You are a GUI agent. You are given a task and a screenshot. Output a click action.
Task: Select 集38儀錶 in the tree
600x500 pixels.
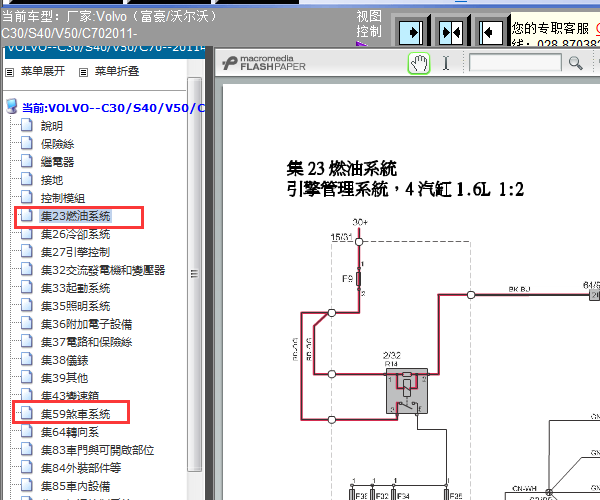tap(64, 360)
